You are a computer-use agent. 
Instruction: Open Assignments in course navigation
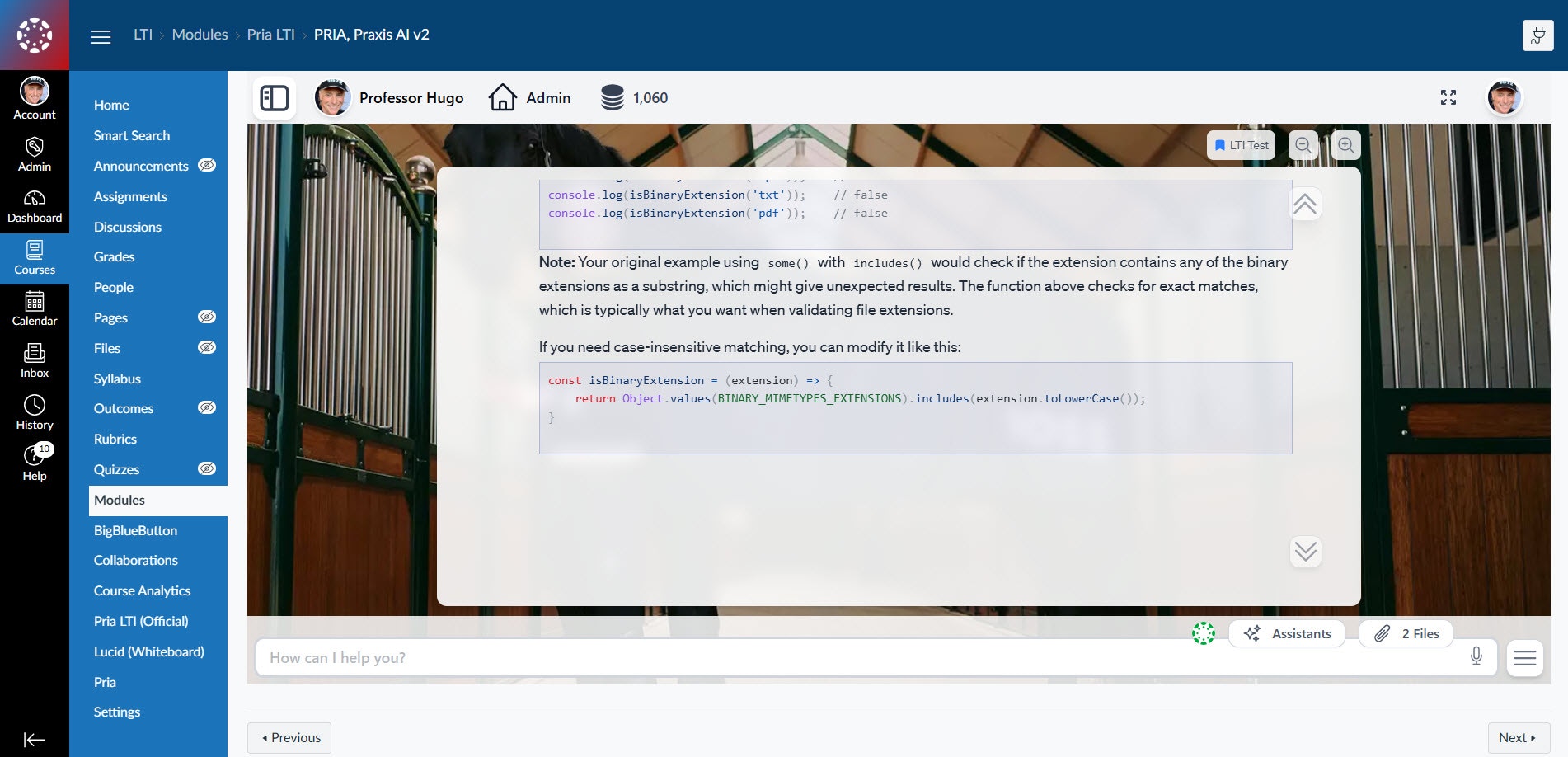click(130, 196)
